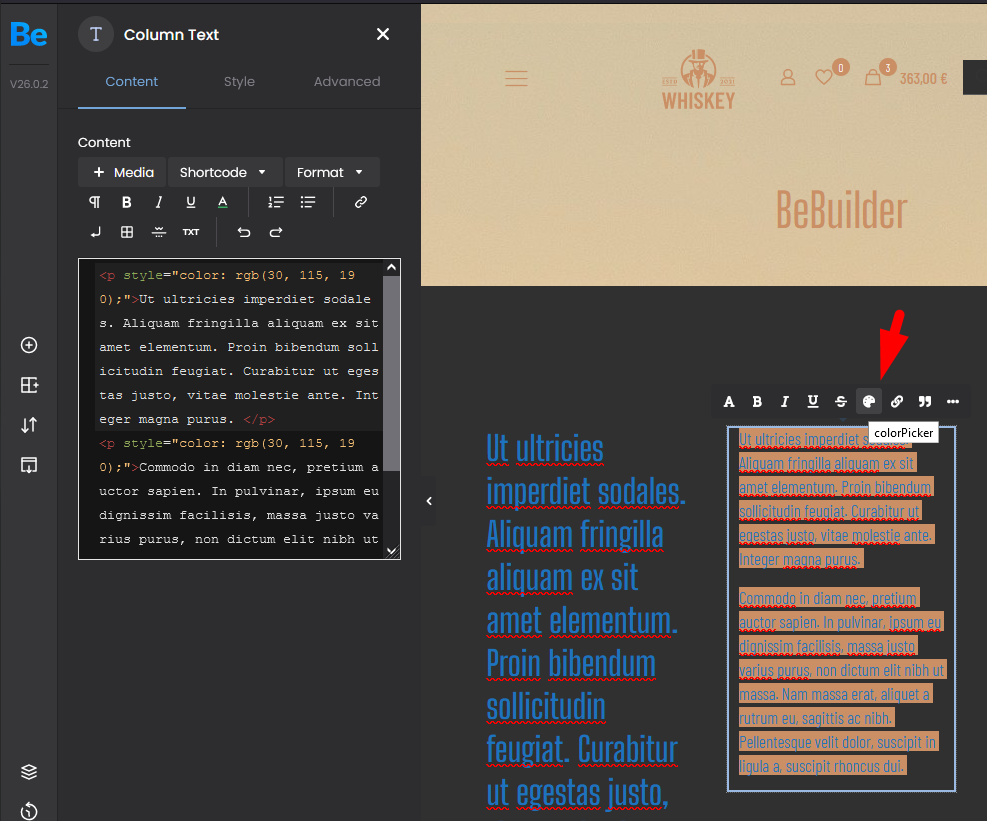Insert a table using the table icon
This screenshot has height=821, width=987.
[127, 232]
